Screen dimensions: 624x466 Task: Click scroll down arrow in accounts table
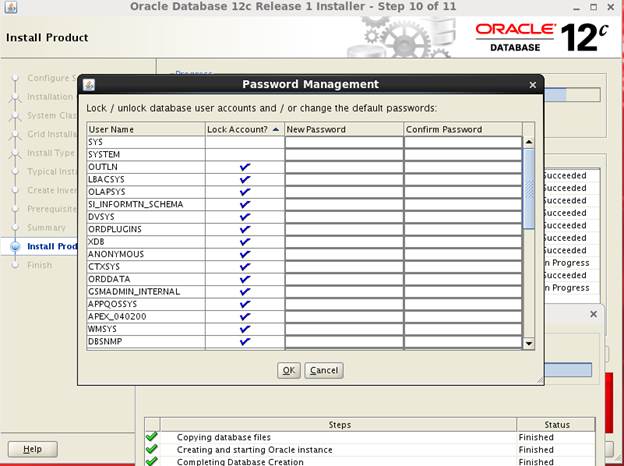coord(528,343)
